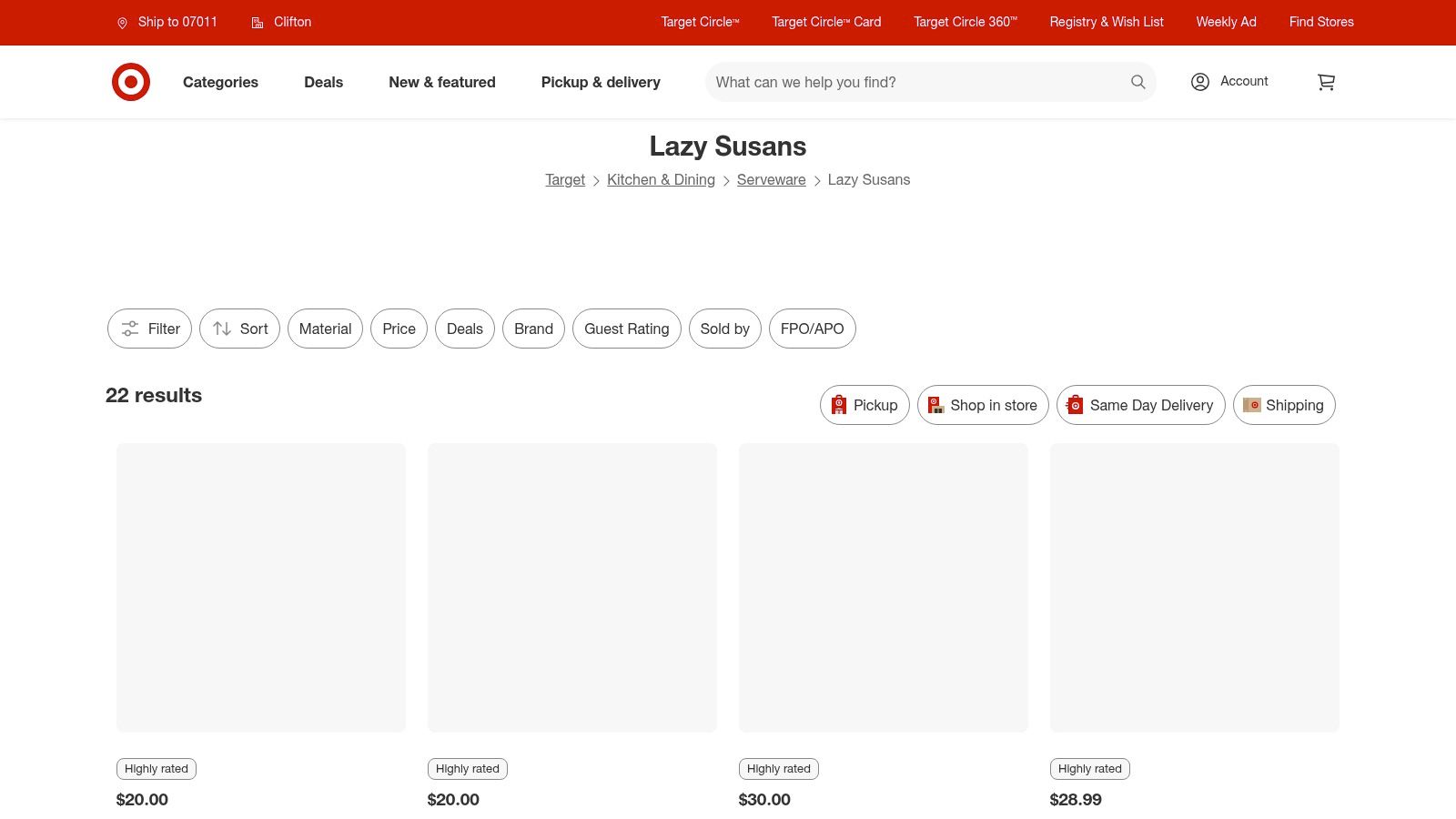1456x819 pixels.
Task: Open first product image priced $20.00
Action: point(261,588)
